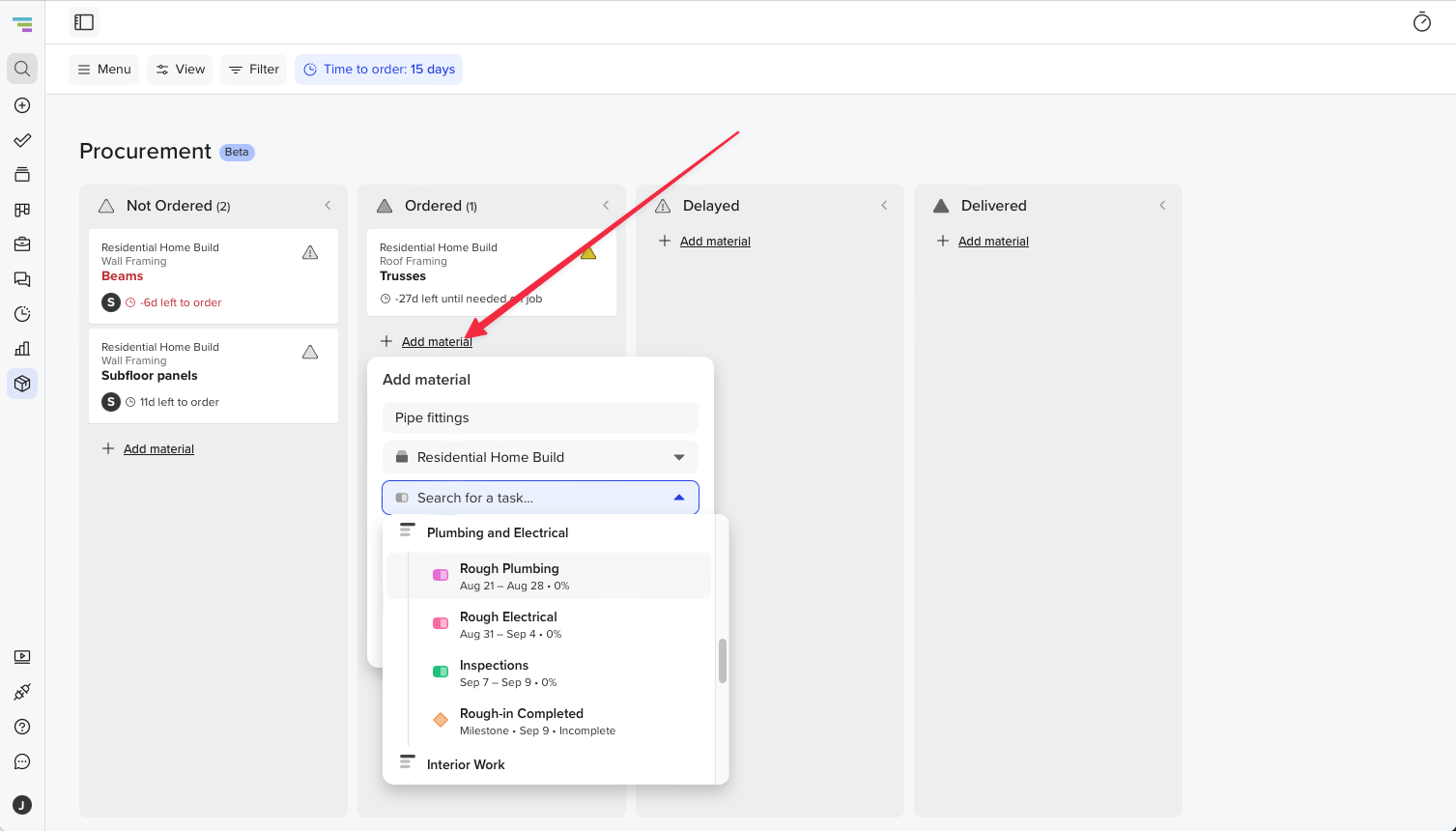Click the Beta badge next to Procurement
This screenshot has width=1456, height=831.
[x=237, y=152]
